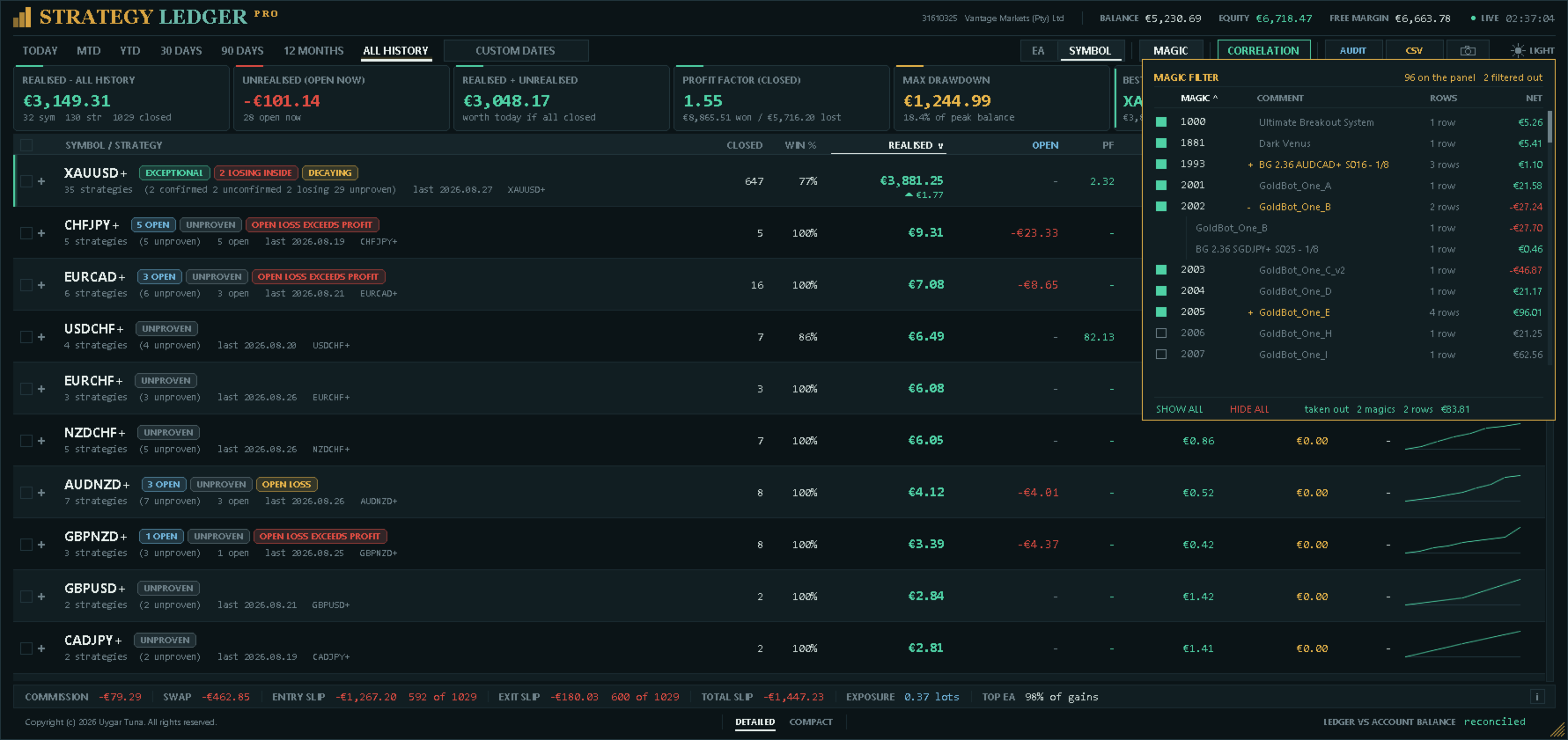Screen dimensions: 1568x740
Task: Switch to the Light theme sun icon
Action: [x=1518, y=51]
